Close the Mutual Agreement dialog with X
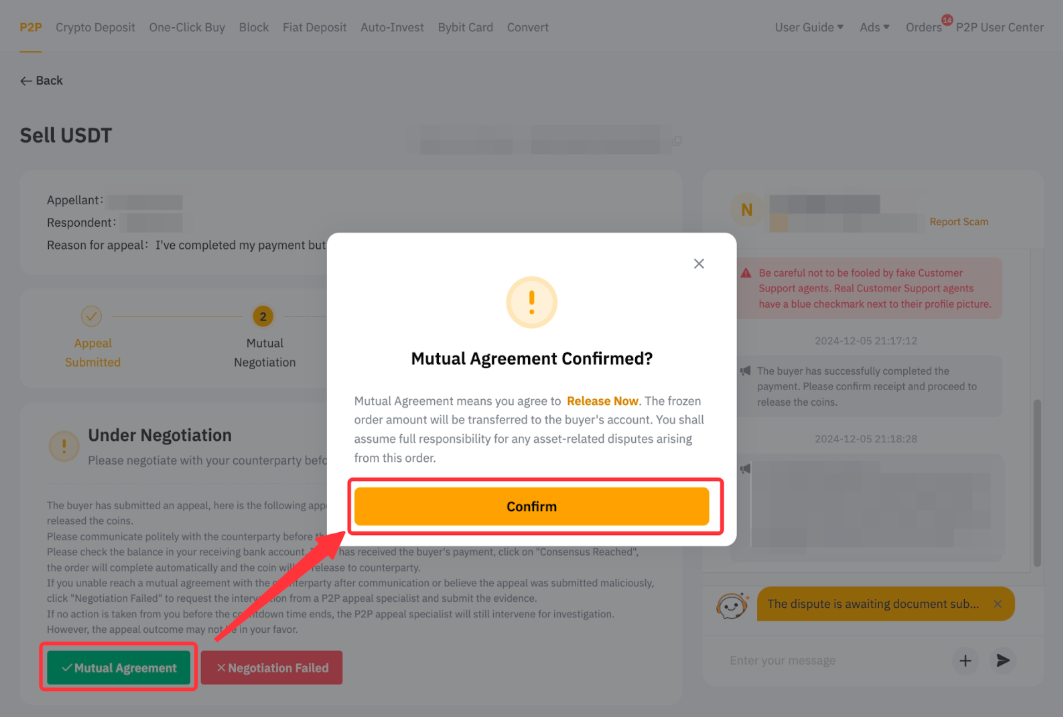 pos(699,264)
